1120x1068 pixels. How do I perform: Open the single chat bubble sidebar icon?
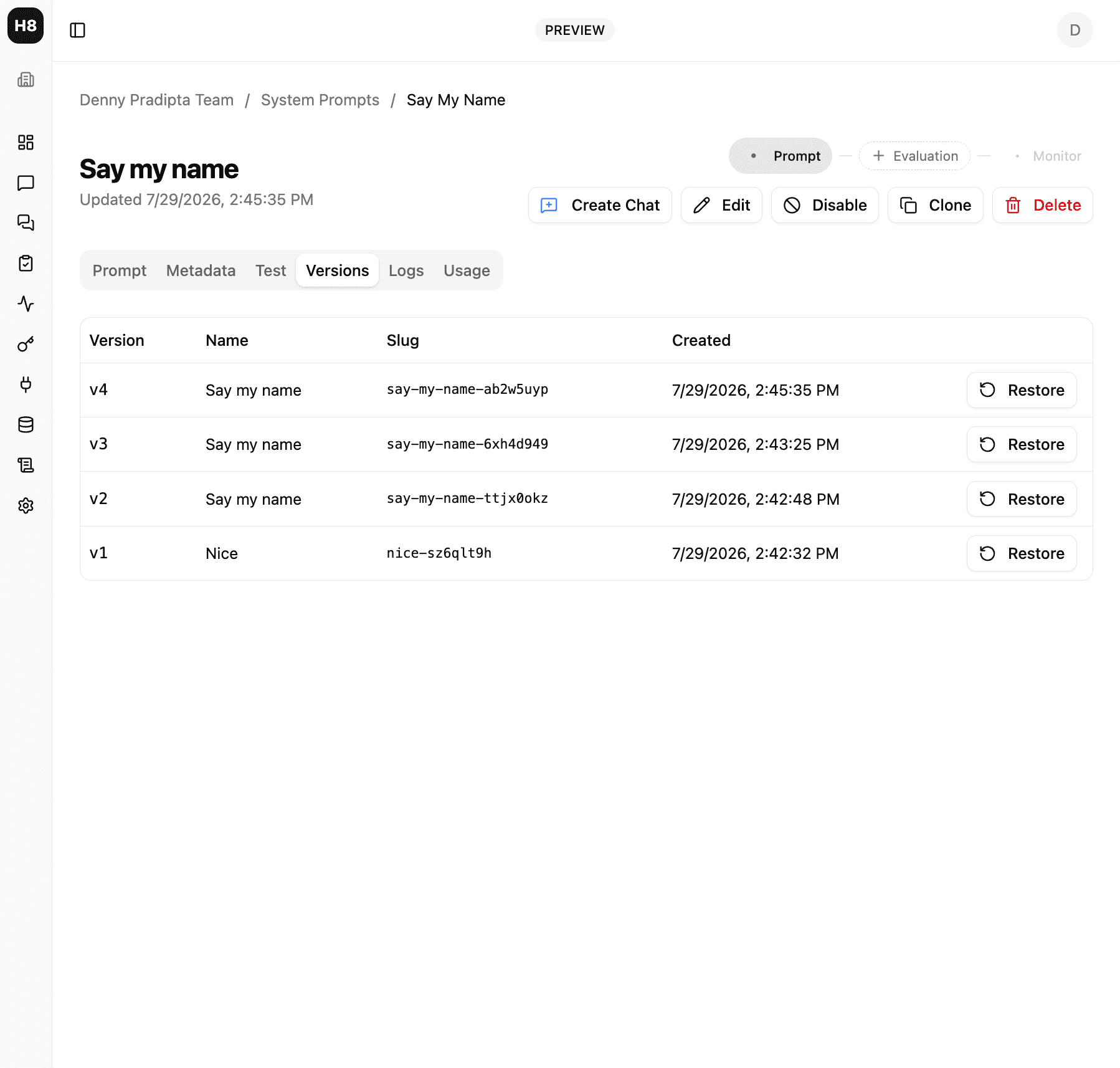[26, 183]
